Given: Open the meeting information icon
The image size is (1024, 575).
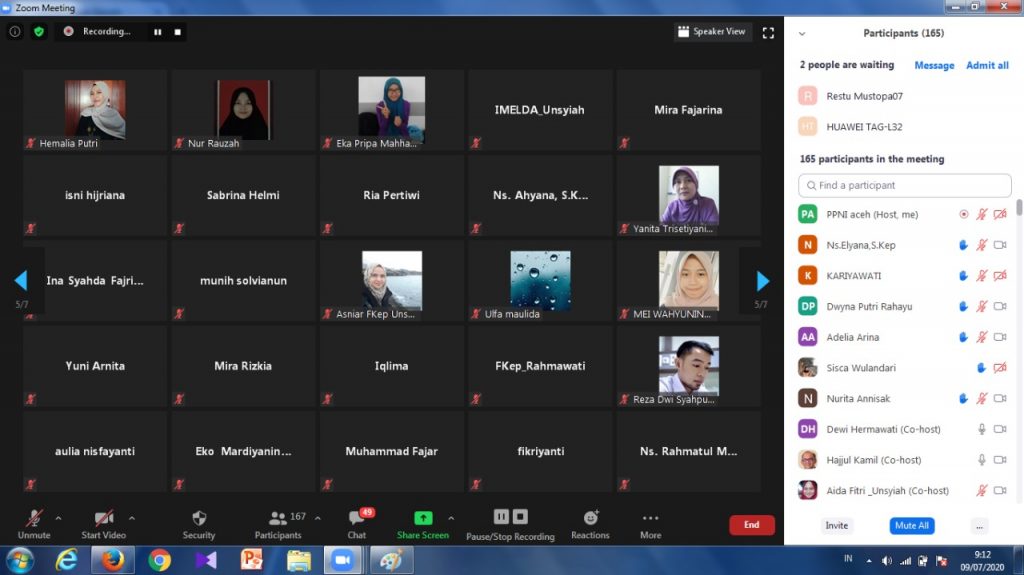Looking at the screenshot, I should [15, 32].
